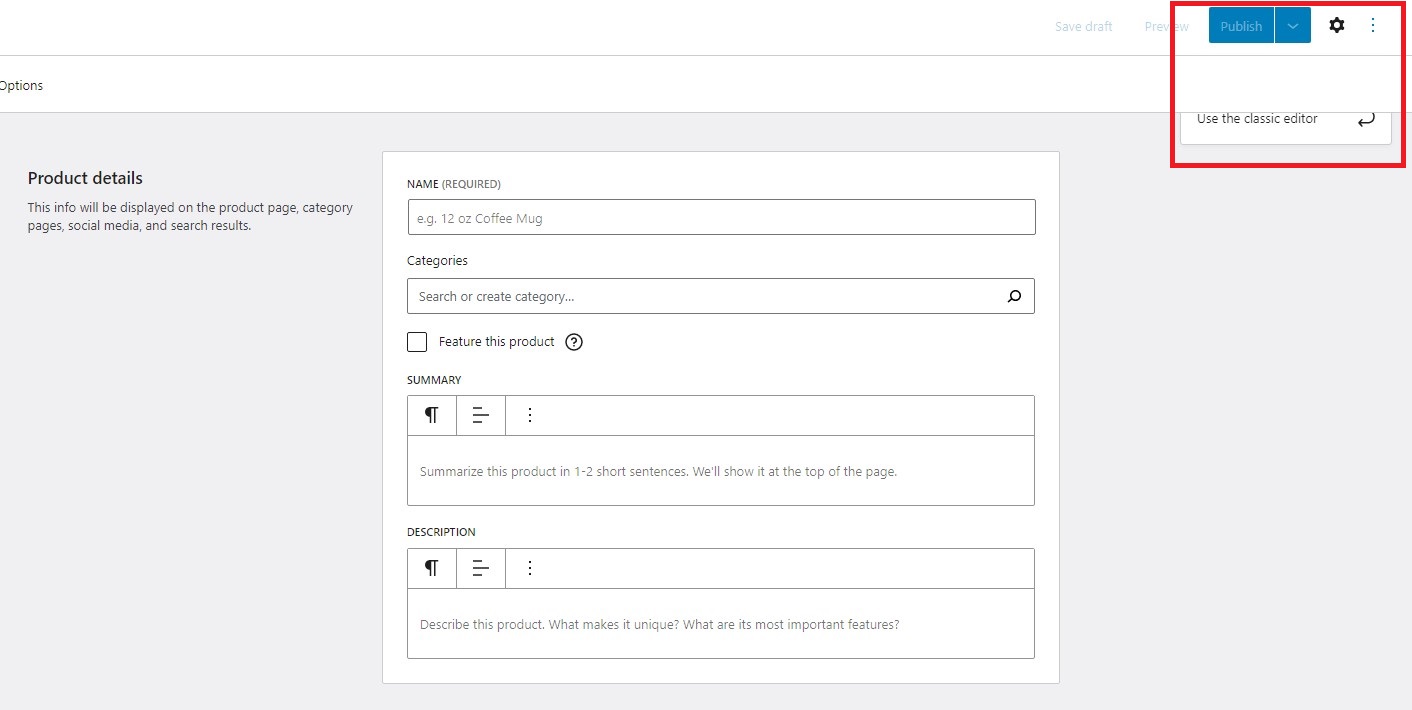
Task: Open the Publish button dropdown arrow
Action: [1292, 25]
